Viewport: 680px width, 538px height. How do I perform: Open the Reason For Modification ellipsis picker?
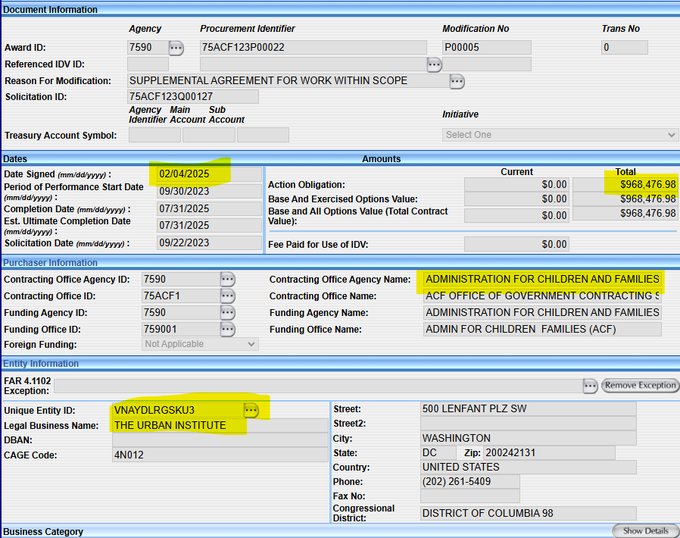[457, 80]
